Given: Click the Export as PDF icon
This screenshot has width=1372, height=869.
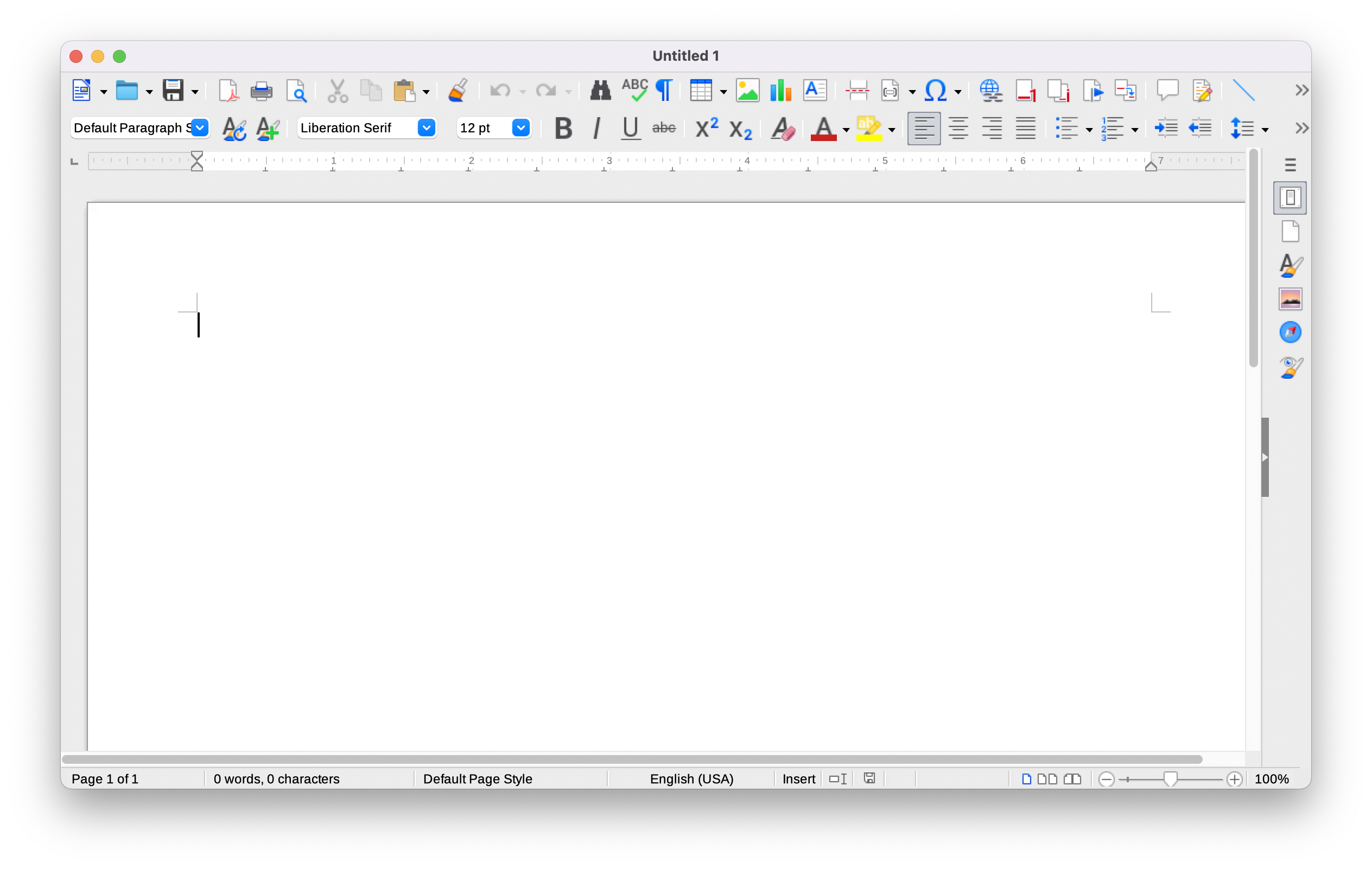Looking at the screenshot, I should point(228,91).
